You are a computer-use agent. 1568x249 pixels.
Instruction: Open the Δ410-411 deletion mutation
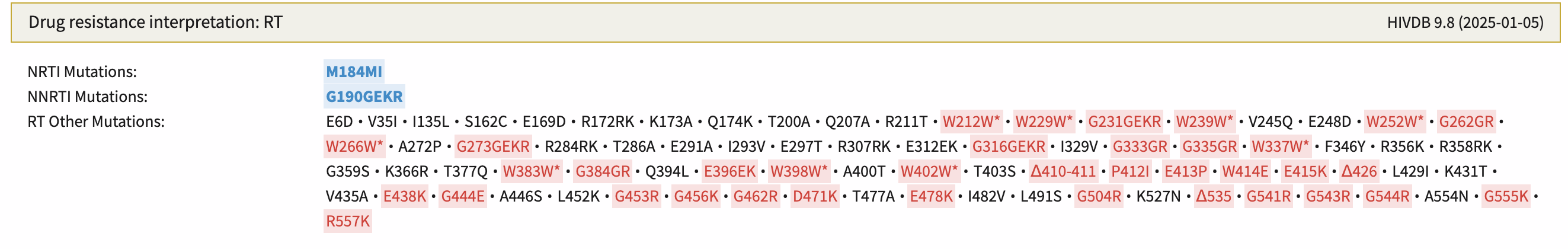[x=1063, y=172]
